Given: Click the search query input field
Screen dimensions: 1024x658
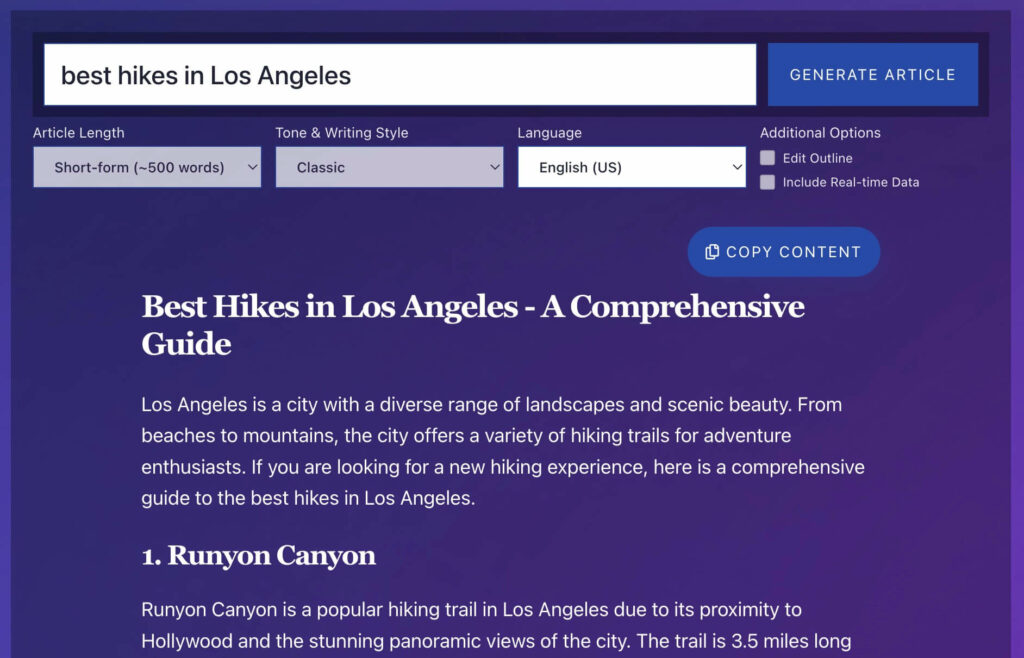Looking at the screenshot, I should pyautogui.click(x=400, y=74).
